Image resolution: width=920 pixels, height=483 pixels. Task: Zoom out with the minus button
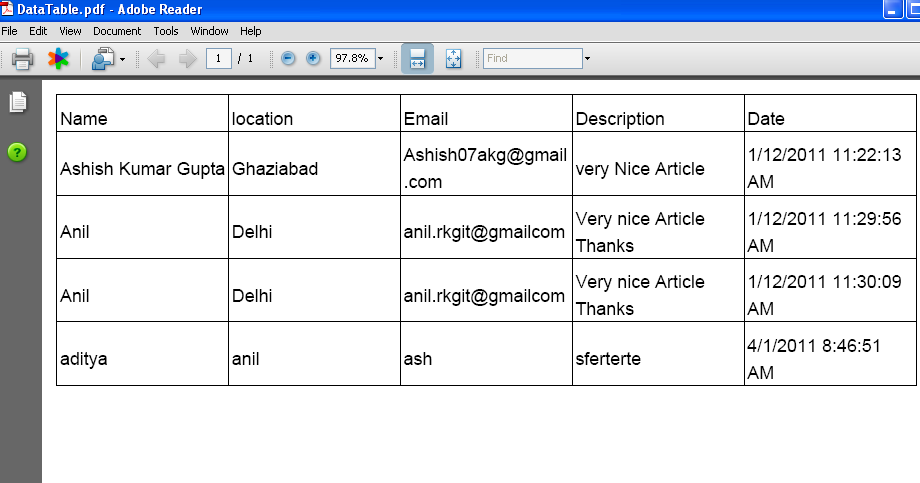tap(288, 58)
